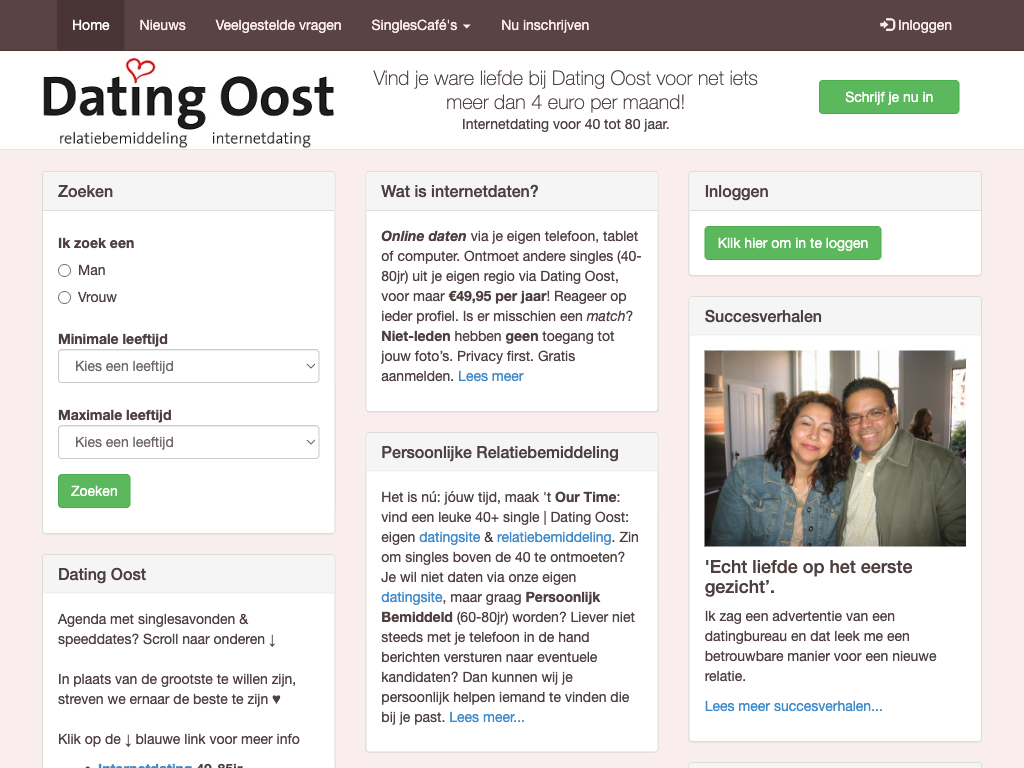The height and width of the screenshot is (768, 1024).
Task: Click the Dating Oost panel heading
Action: 102,574
